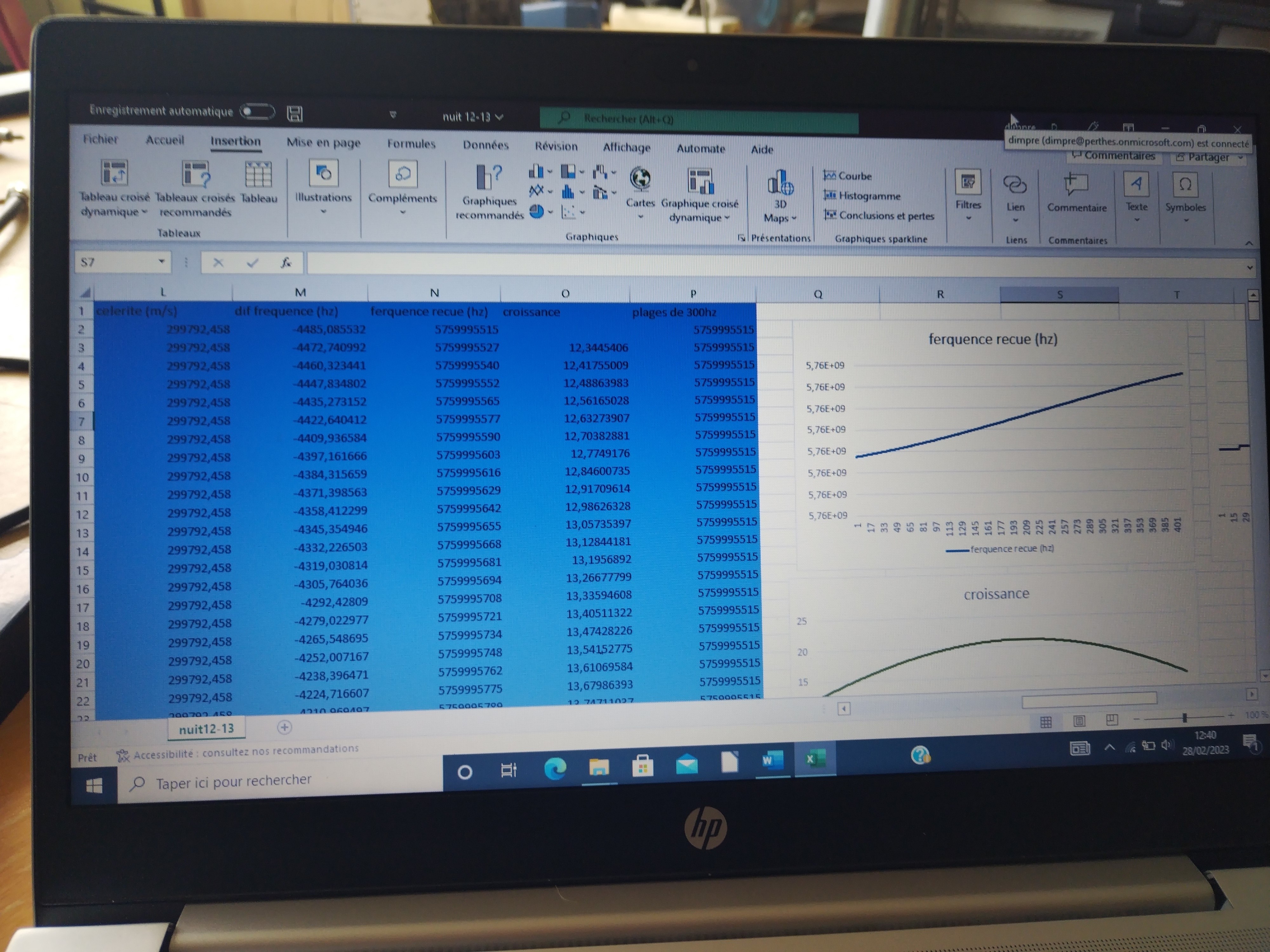Image resolution: width=1270 pixels, height=952 pixels.
Task: Switch to the Révision tab
Action: pyautogui.click(x=556, y=146)
